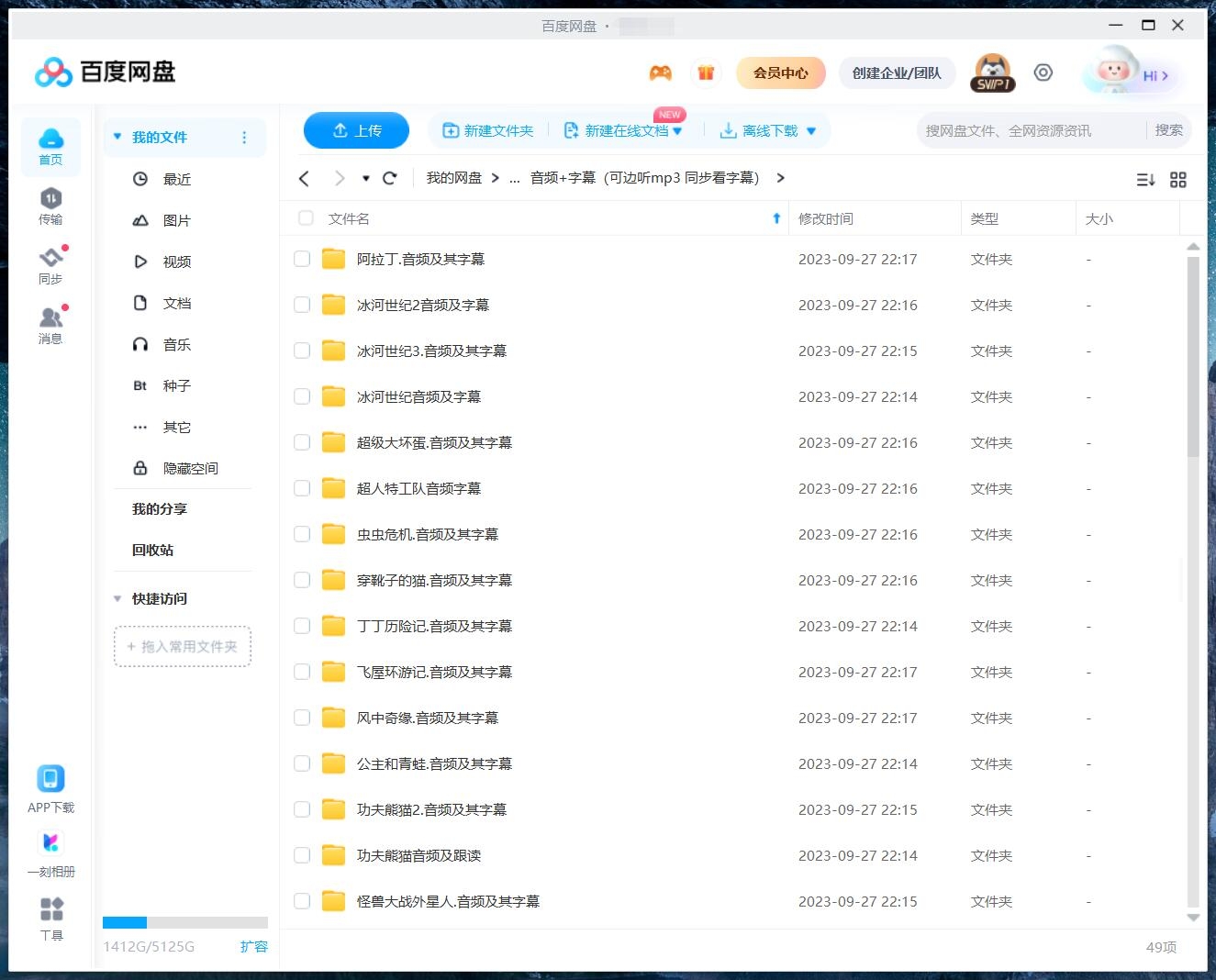Viewport: 1216px width, 980px height.
Task: Click 扩容 to expand storage
Action: pos(254,946)
